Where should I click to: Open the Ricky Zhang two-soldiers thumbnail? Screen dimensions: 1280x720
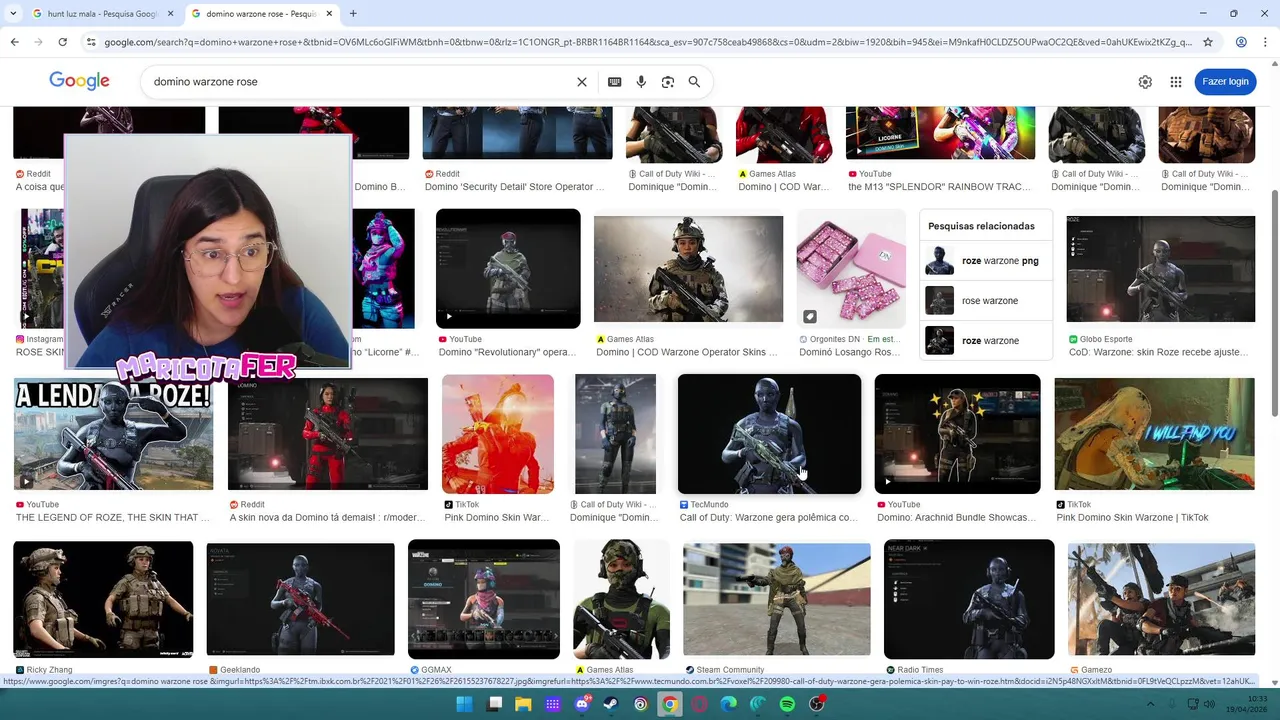point(103,600)
